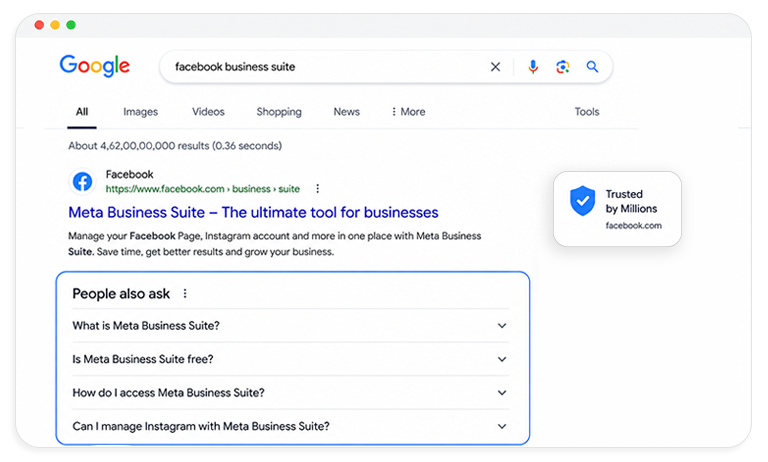
Task: Switch to Shopping tab
Action: click(x=279, y=112)
